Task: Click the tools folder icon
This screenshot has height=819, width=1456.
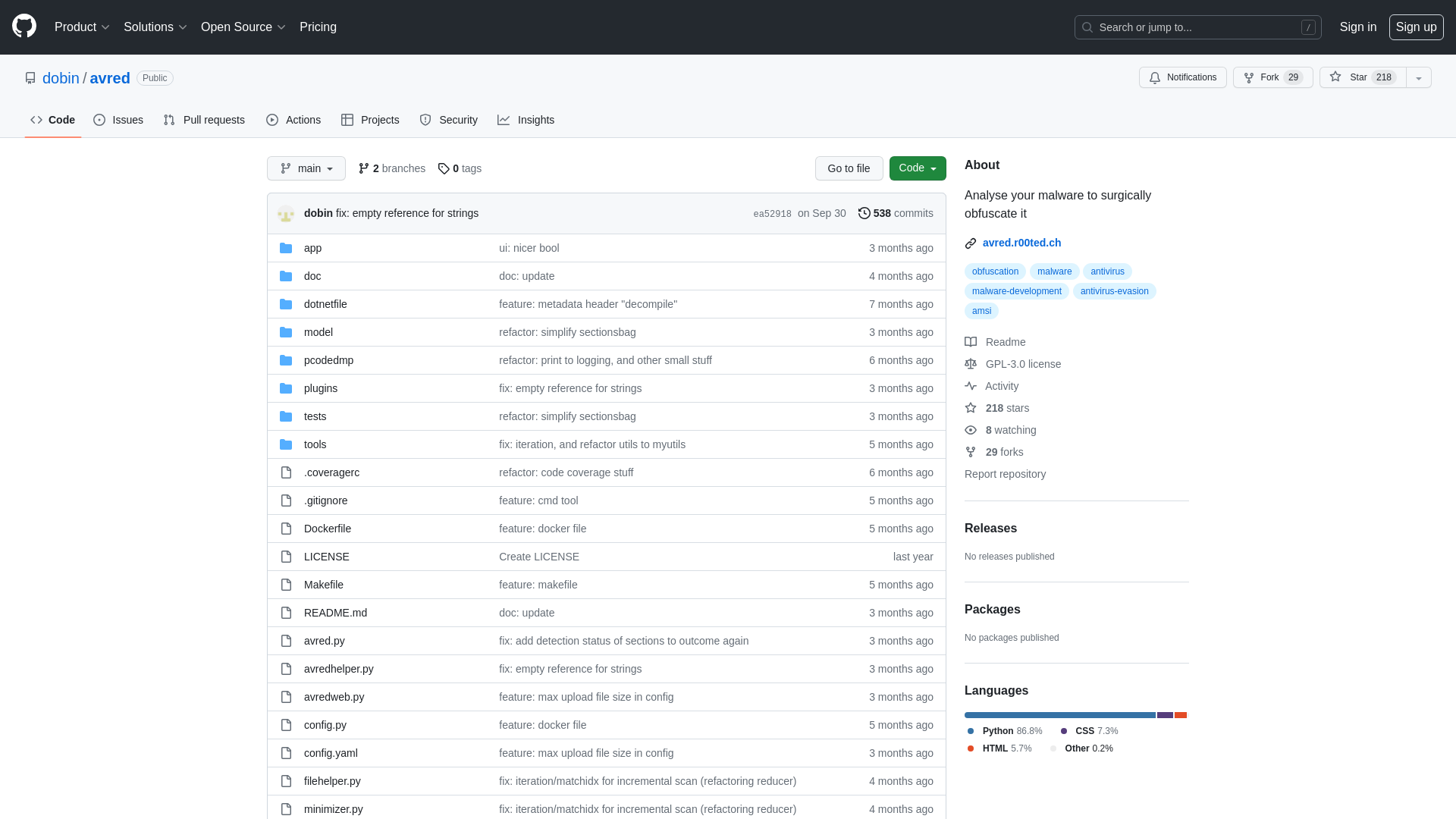Action: pyautogui.click(x=286, y=444)
